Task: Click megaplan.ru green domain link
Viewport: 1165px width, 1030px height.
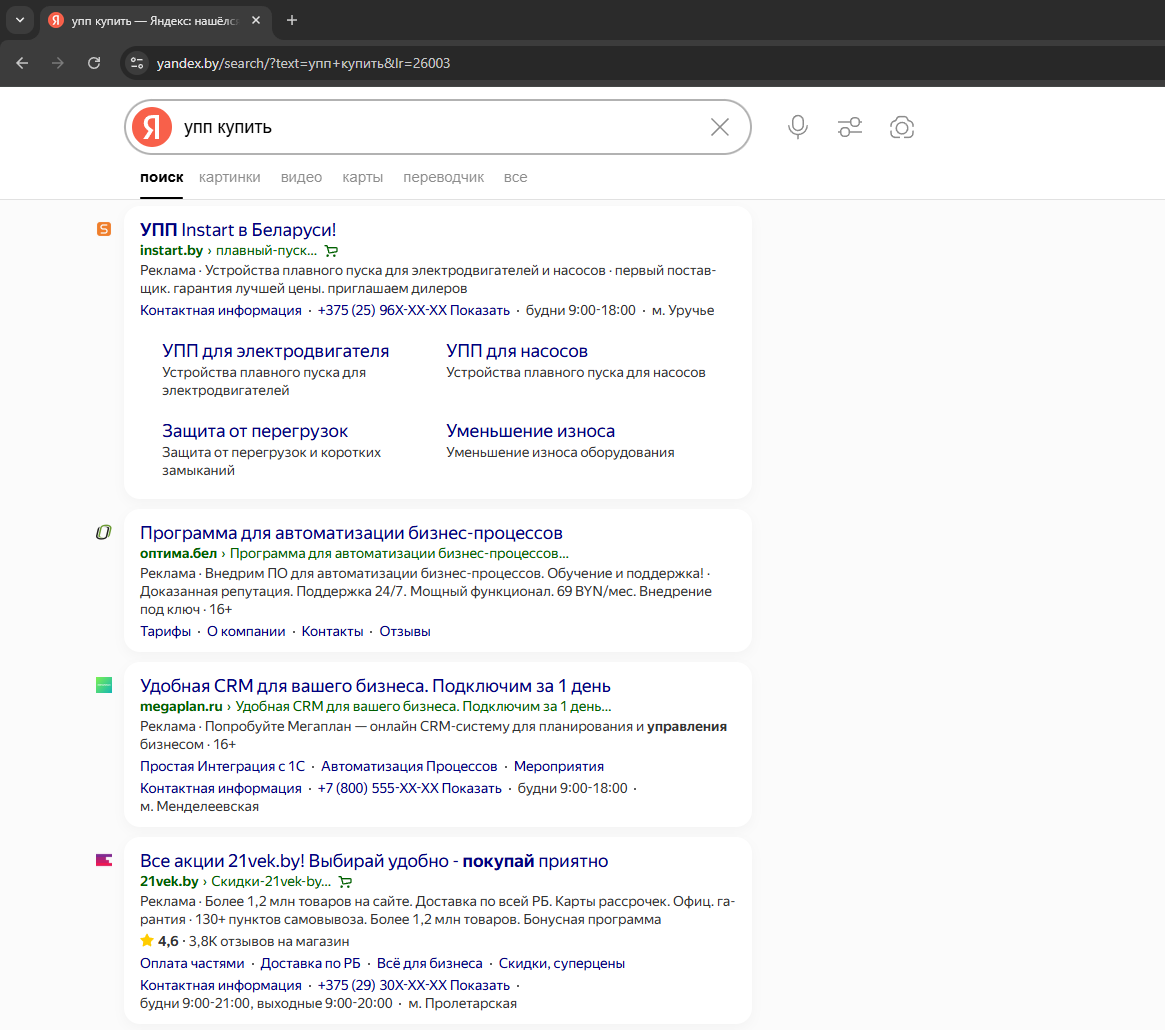Action: point(181,707)
